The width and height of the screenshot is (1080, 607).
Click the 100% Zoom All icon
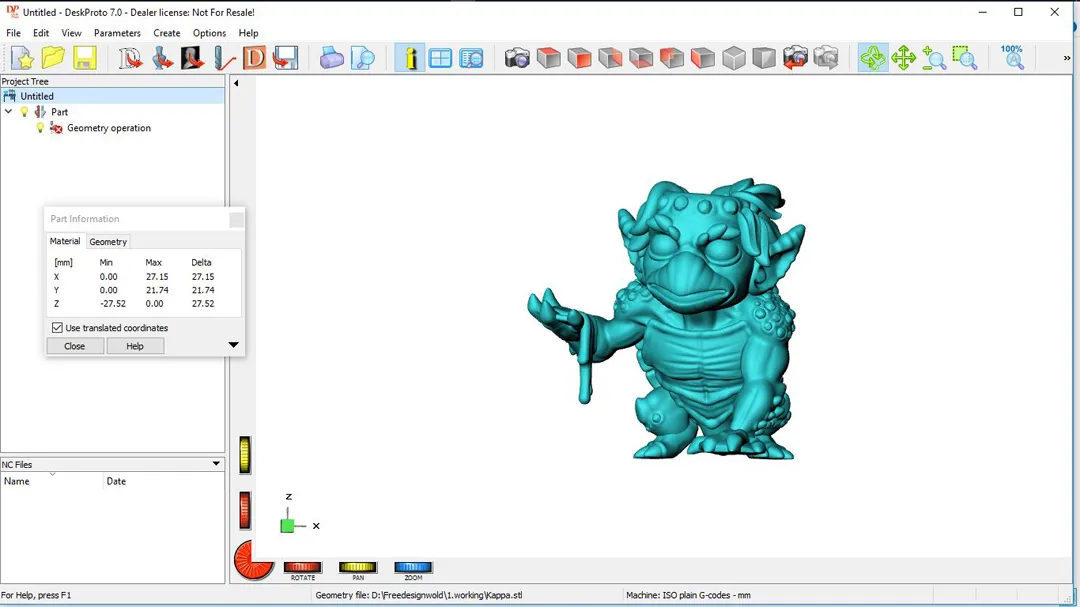[x=1012, y=58]
